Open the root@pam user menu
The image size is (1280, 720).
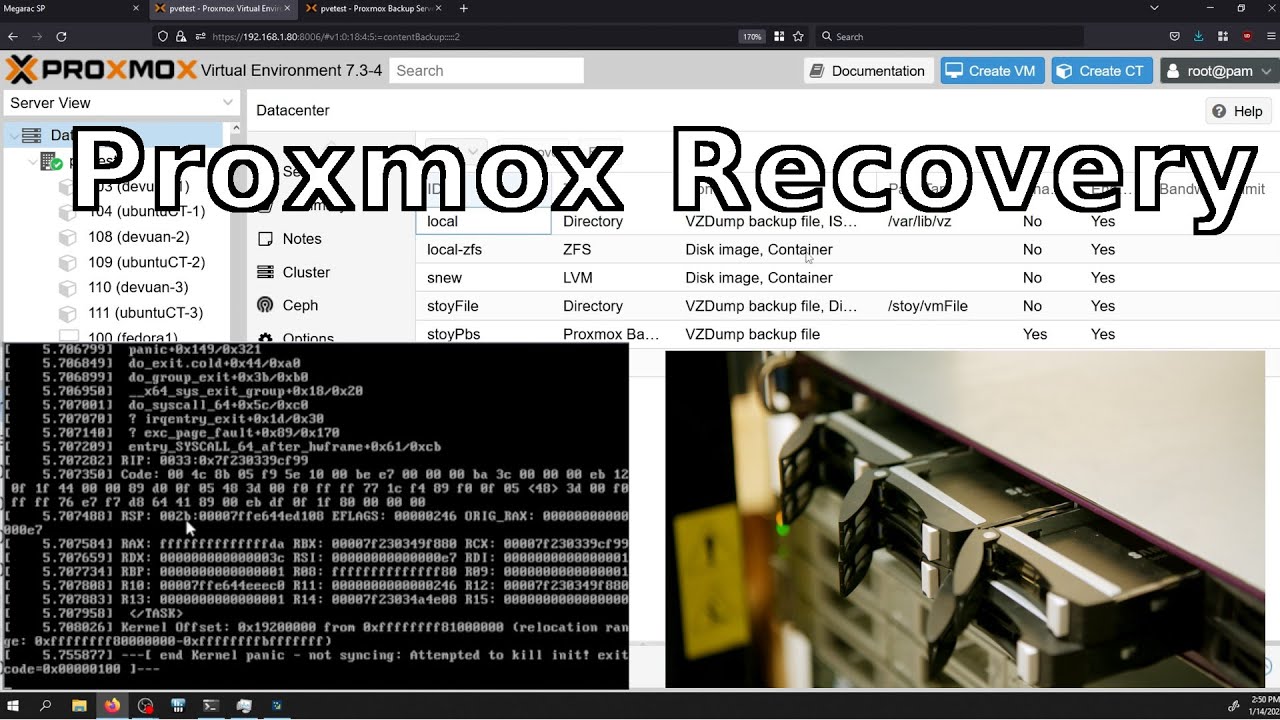coord(1219,70)
